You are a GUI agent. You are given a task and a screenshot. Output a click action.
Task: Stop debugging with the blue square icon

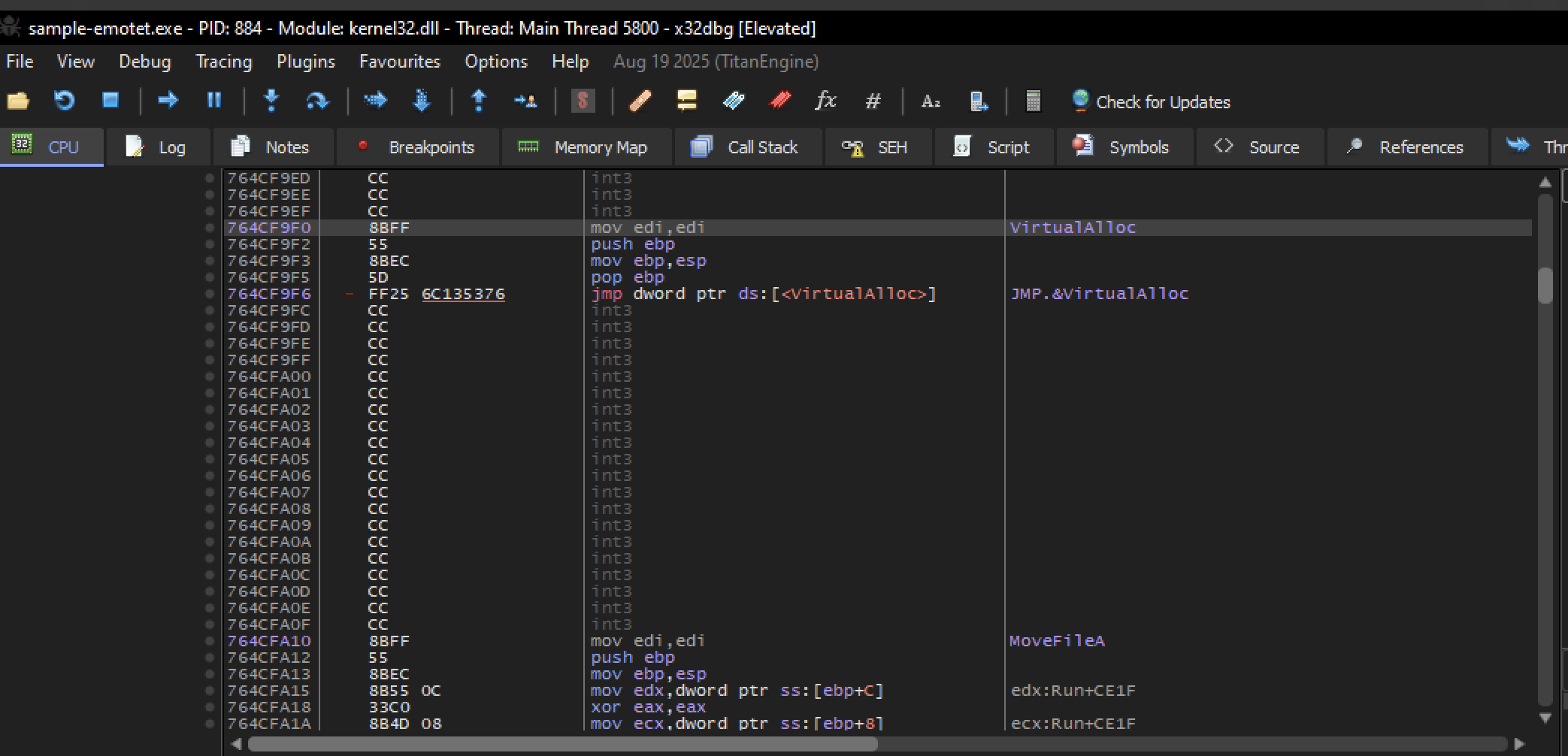coord(110,100)
